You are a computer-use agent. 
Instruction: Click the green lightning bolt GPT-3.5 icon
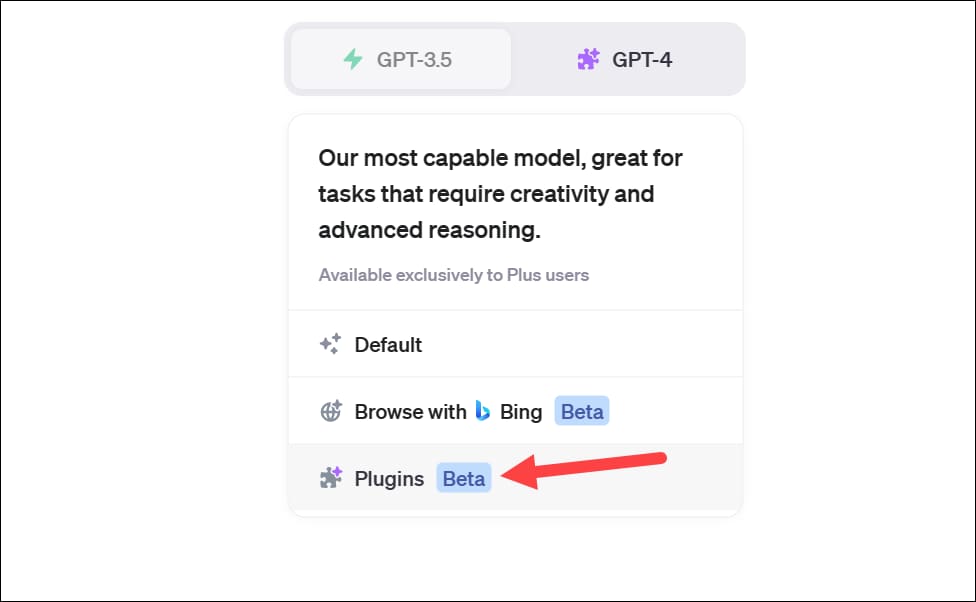tap(353, 59)
